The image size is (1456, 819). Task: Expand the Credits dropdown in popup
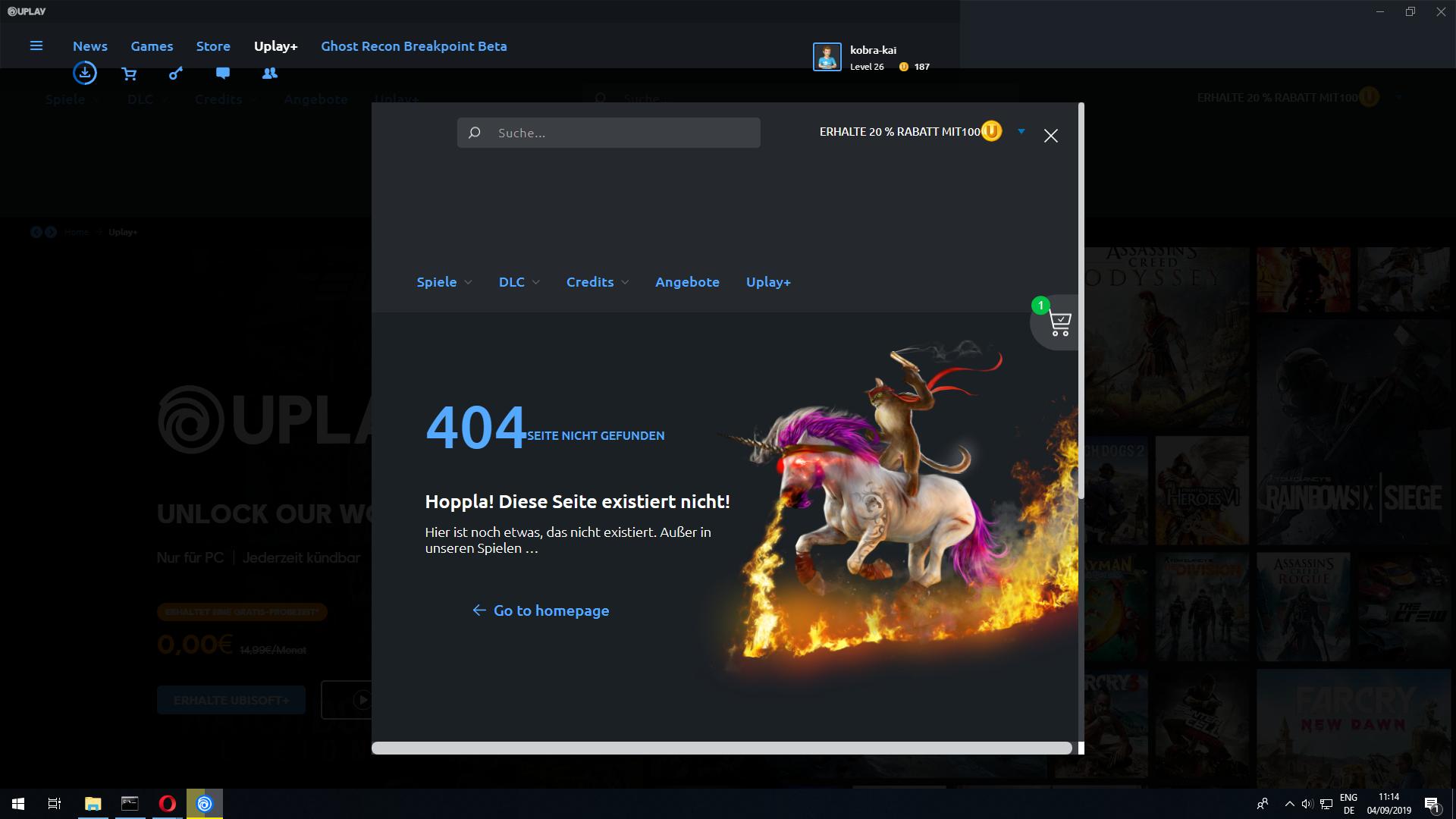pos(598,282)
